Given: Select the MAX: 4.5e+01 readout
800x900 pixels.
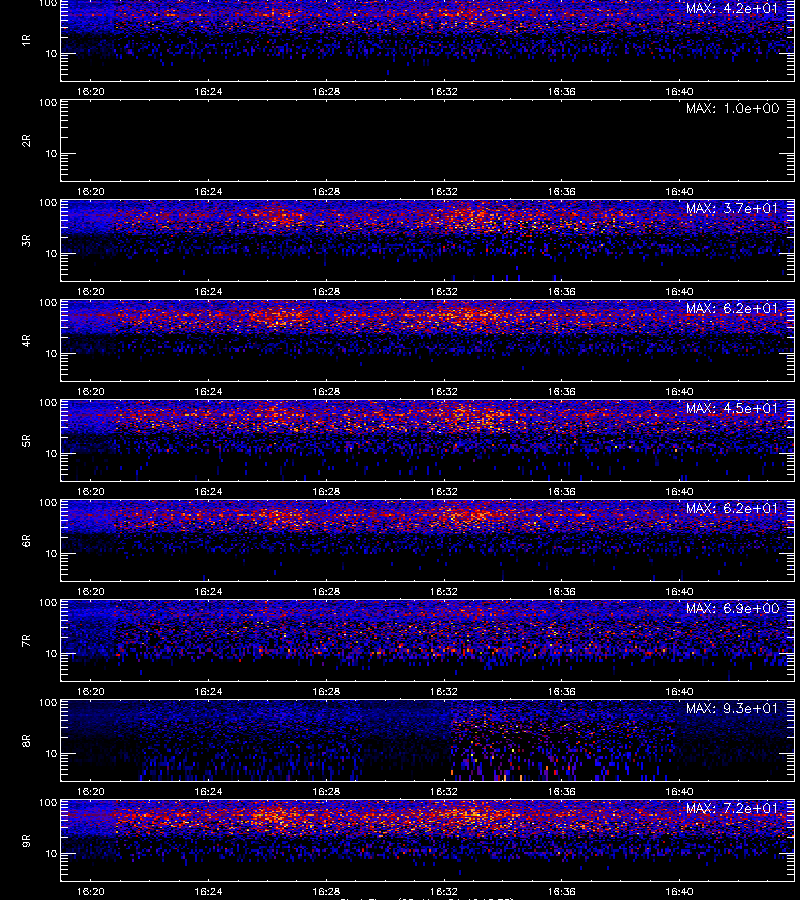Looking at the screenshot, I should point(732,409).
